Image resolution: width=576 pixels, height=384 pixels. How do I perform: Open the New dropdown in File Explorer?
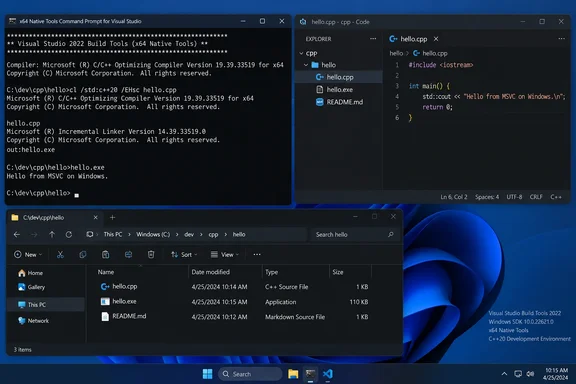(x=28, y=254)
